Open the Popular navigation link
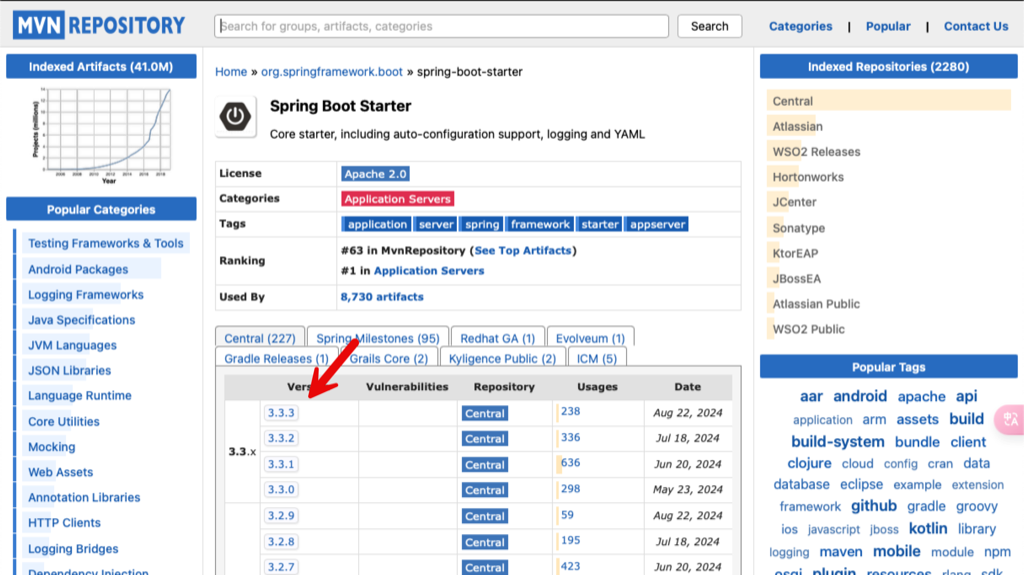Screen dimensions: 1024x575 tap(888, 26)
